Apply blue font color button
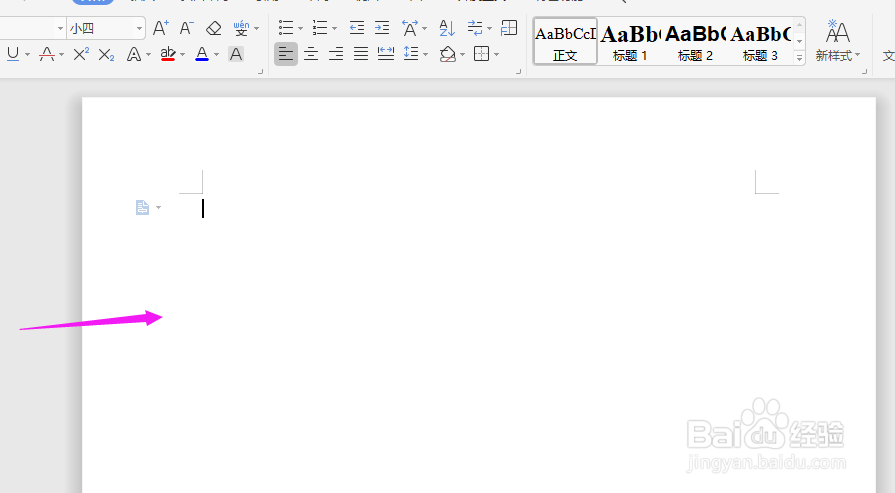 [x=201, y=54]
